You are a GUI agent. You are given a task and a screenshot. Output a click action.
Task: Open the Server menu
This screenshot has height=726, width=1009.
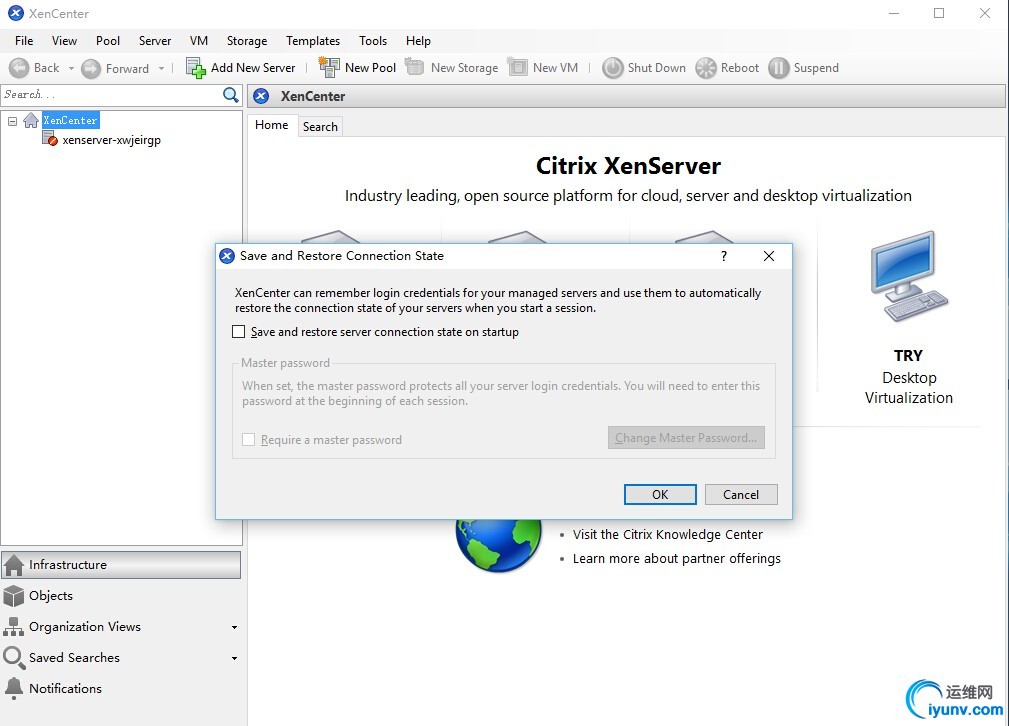155,41
